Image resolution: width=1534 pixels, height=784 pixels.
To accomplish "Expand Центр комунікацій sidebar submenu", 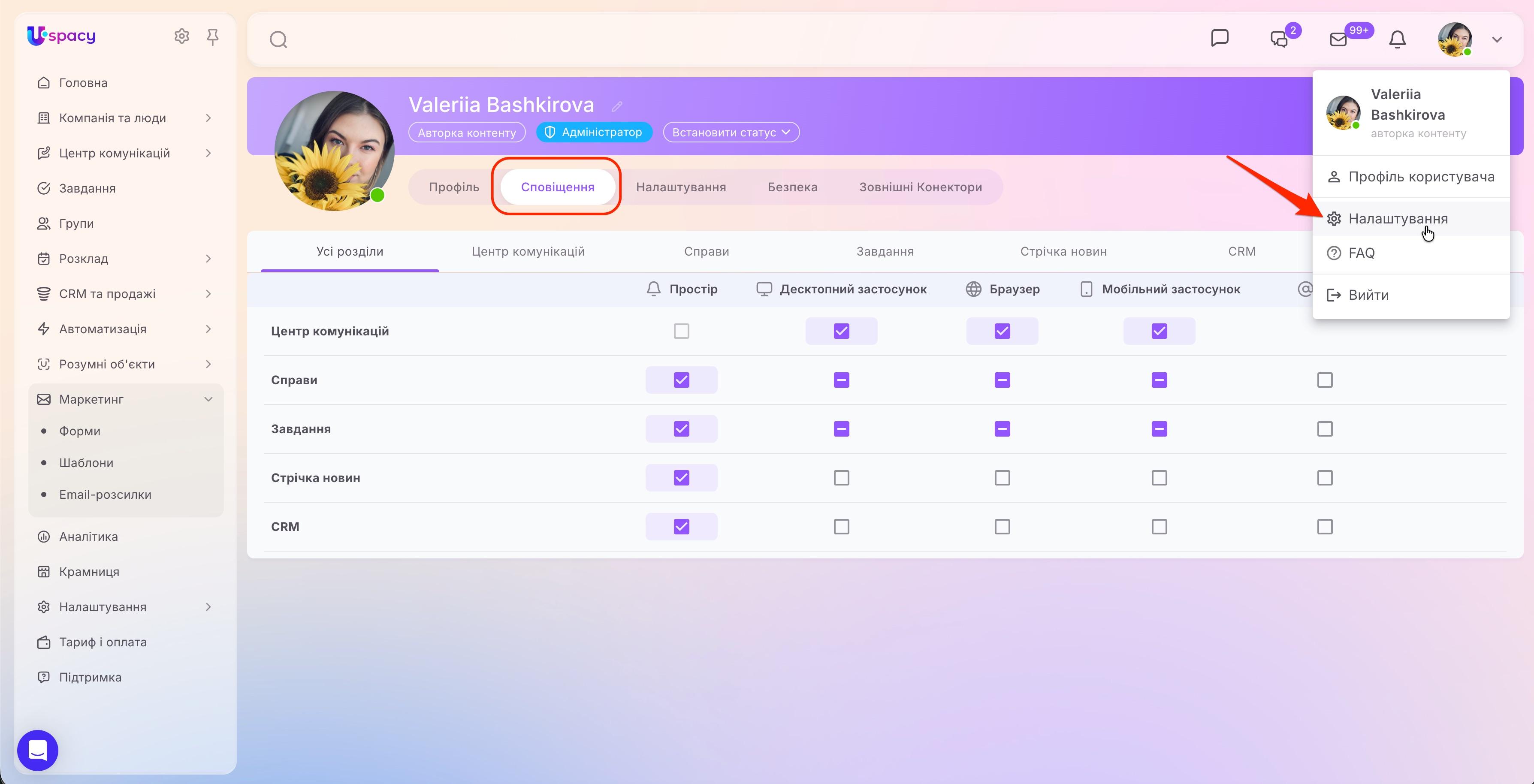I will coord(208,153).
